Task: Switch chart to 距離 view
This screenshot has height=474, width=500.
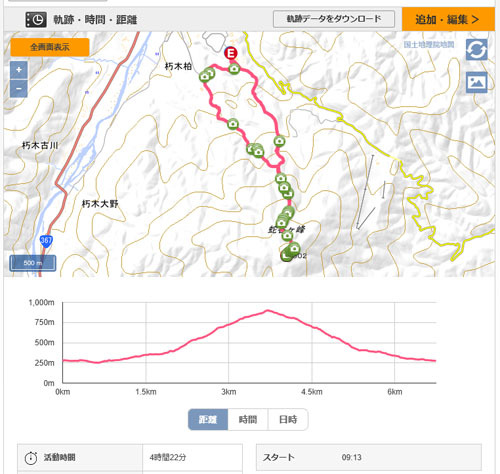Action: 208,419
